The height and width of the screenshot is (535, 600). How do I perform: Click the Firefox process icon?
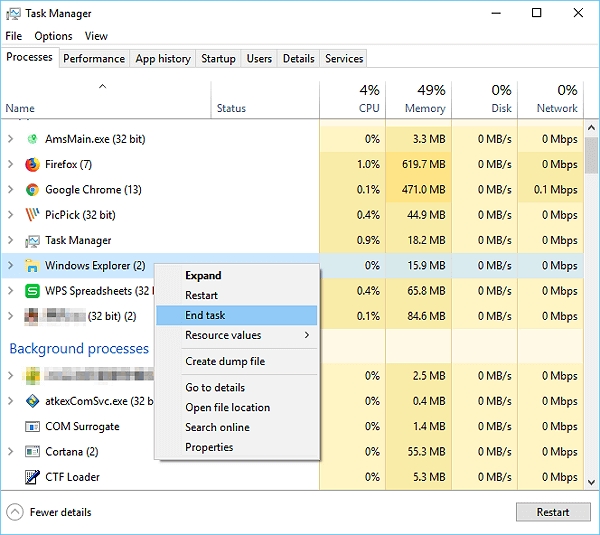[32, 164]
